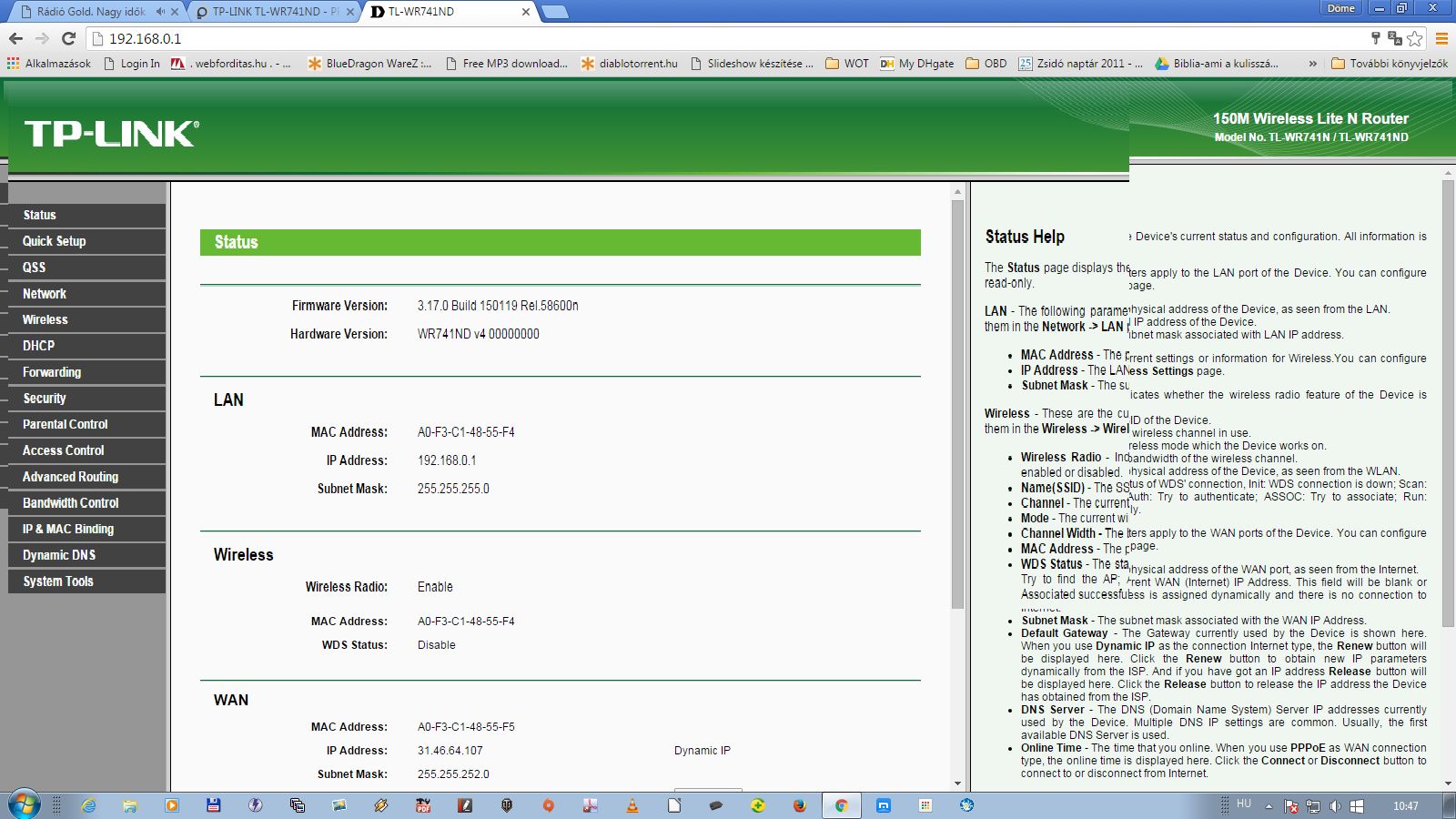The image size is (1456, 819).
Task: Click the taskbar clock showing 10:47
Action: 1406,806
